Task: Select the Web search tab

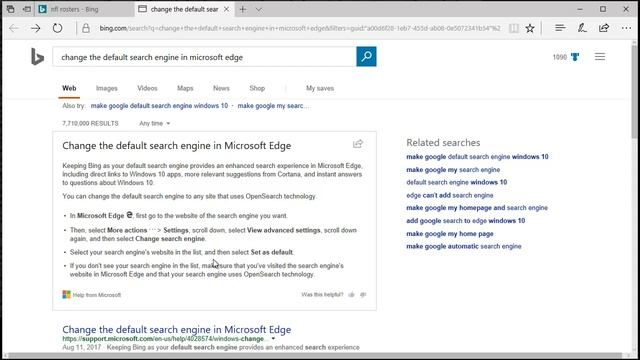Action: coord(69,88)
